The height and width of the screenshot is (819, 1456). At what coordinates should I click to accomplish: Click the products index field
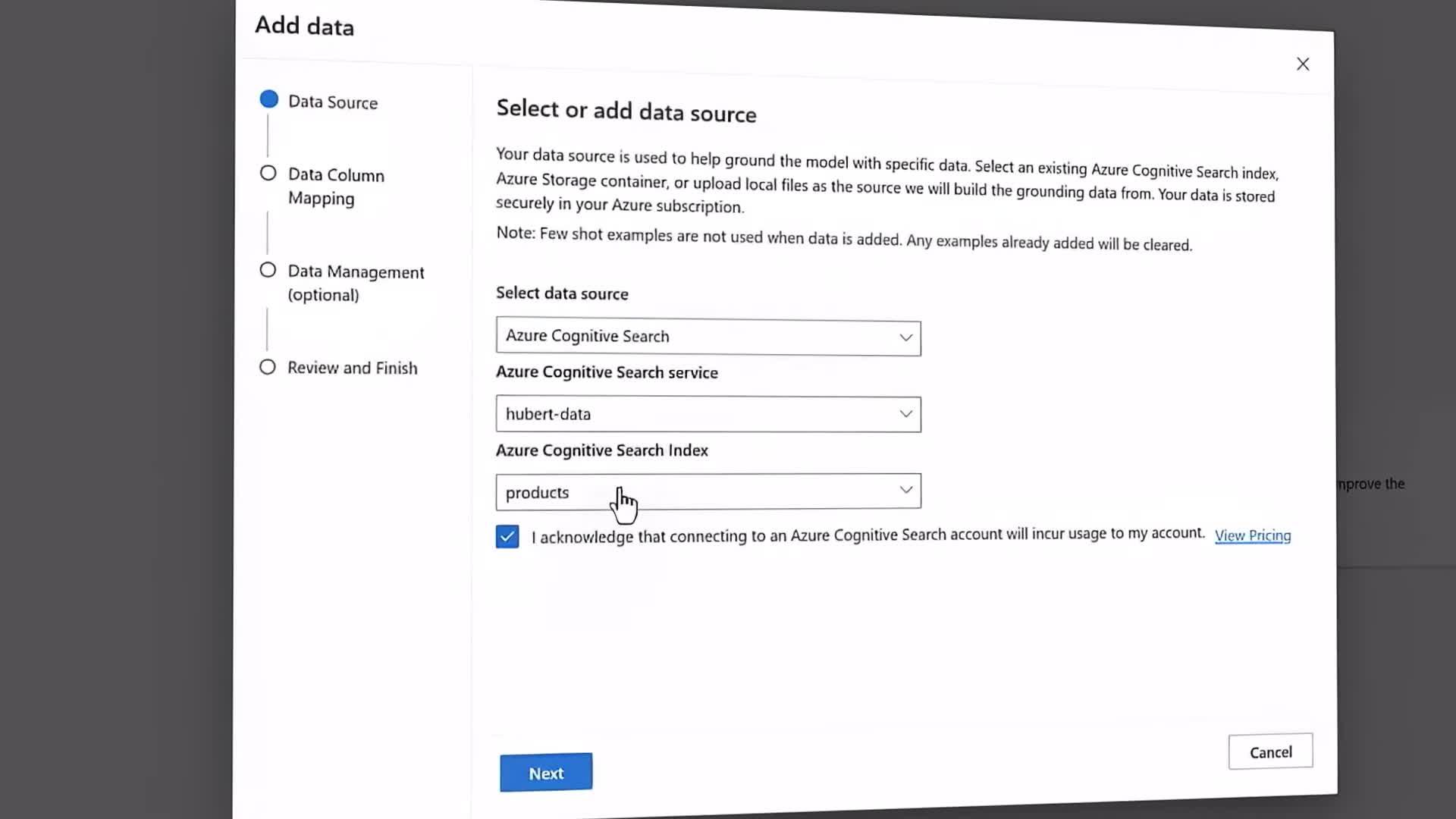[x=682, y=491]
